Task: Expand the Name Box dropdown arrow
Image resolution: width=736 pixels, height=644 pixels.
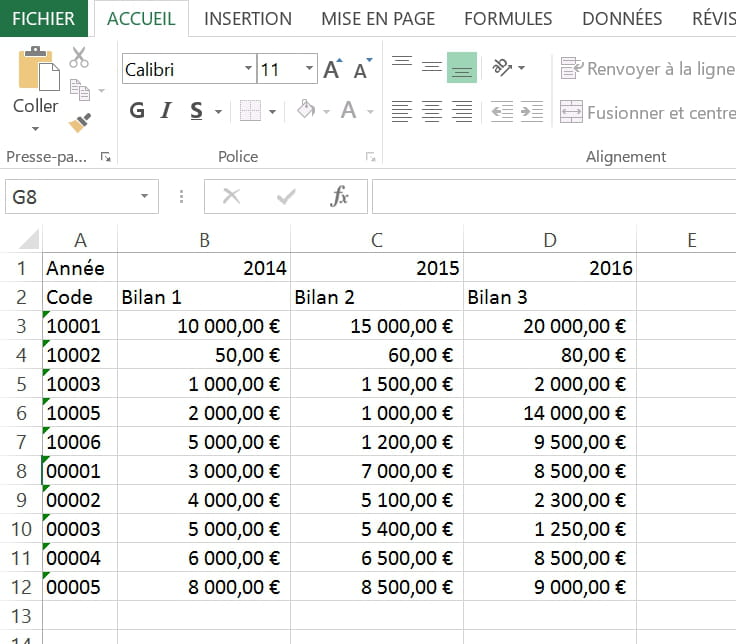Action: coord(146,197)
